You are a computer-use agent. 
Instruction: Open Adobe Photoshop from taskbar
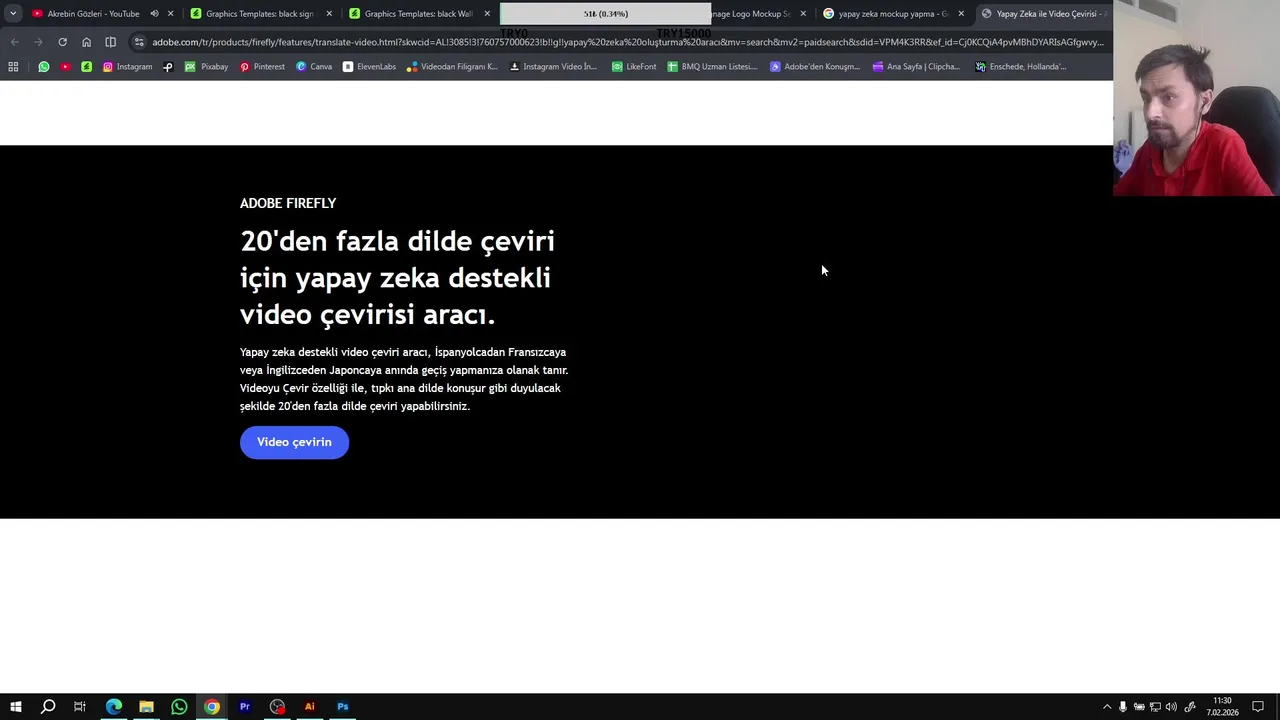342,707
